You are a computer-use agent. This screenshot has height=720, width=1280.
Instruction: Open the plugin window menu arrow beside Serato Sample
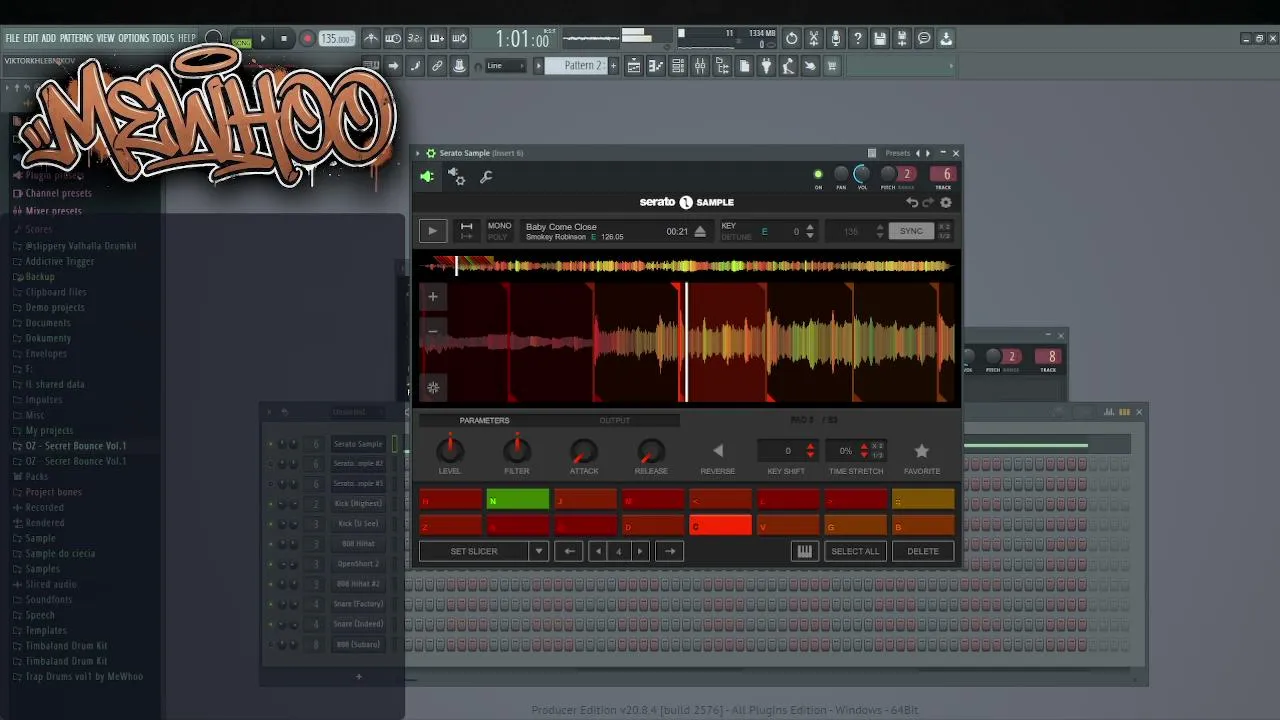click(x=419, y=153)
